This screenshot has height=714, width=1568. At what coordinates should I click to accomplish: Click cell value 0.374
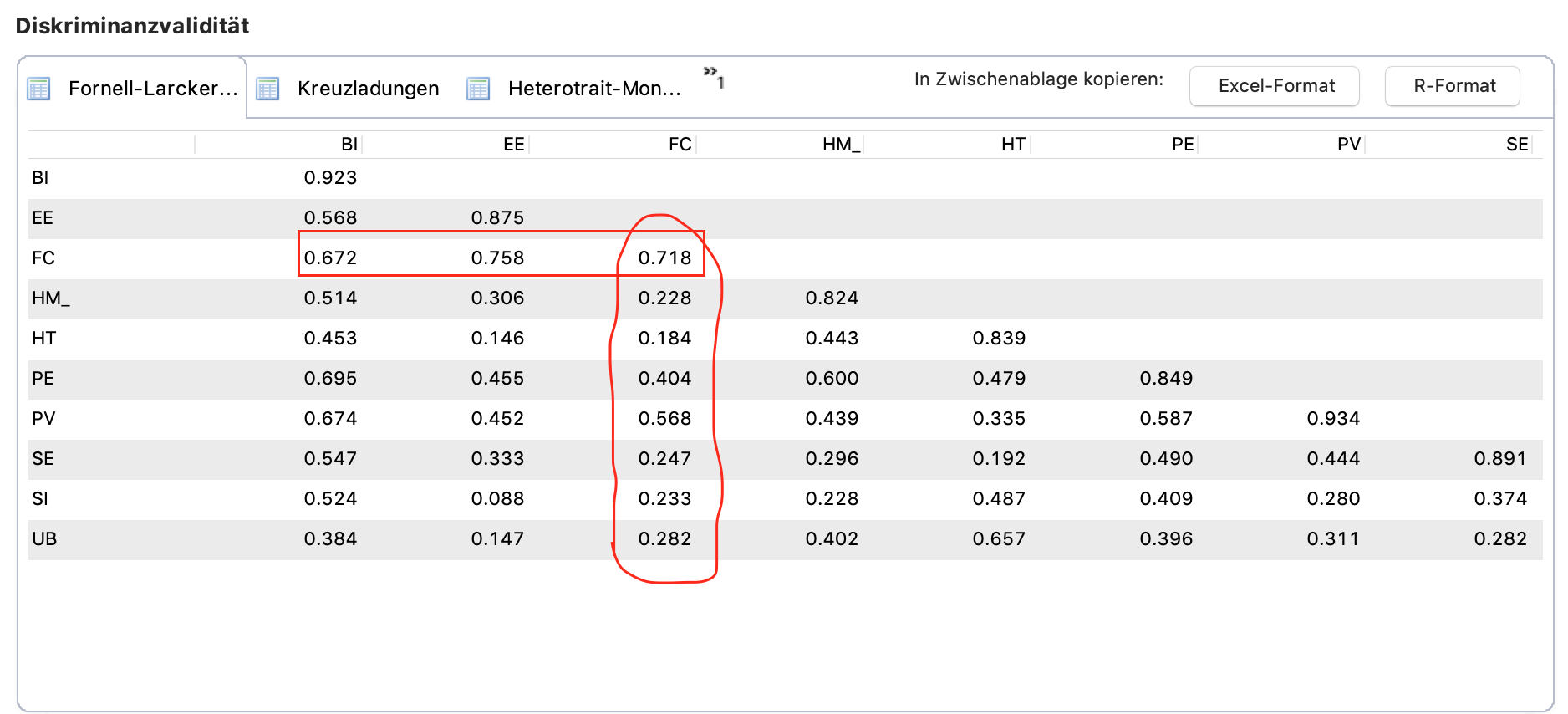point(1500,499)
